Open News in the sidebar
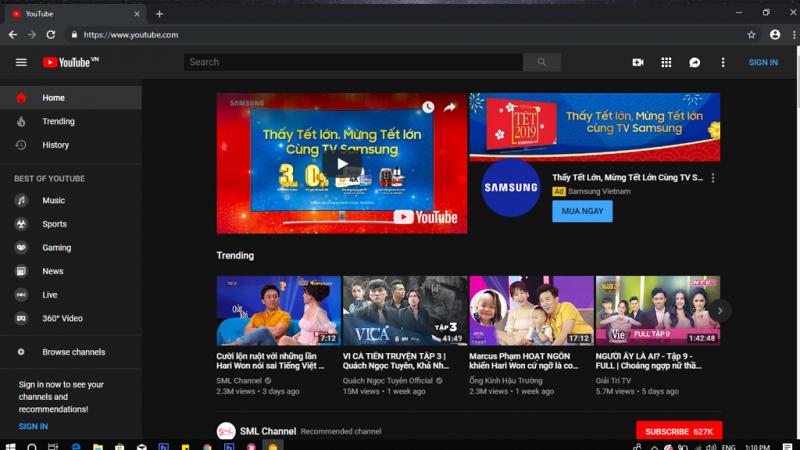 coord(71,271)
